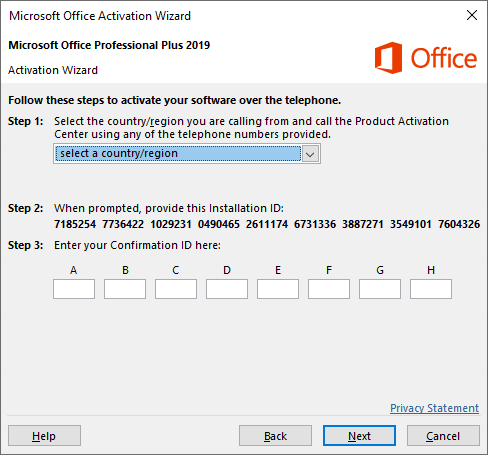
Task: Open the country/region dropdown arrow
Action: (310, 154)
